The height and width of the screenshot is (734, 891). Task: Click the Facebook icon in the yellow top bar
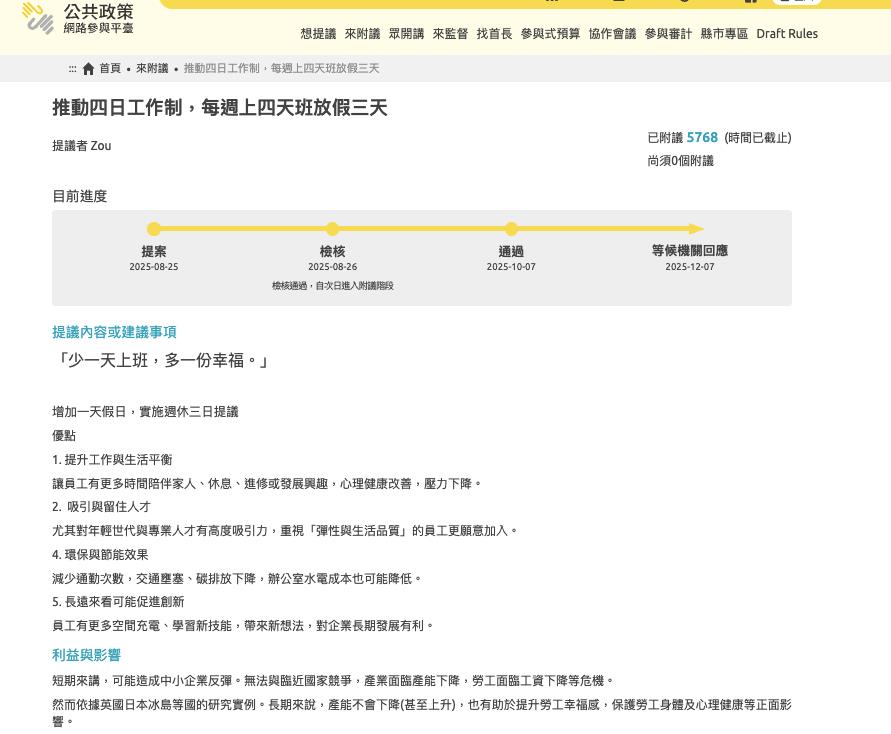pyautogui.click(x=750, y=2)
